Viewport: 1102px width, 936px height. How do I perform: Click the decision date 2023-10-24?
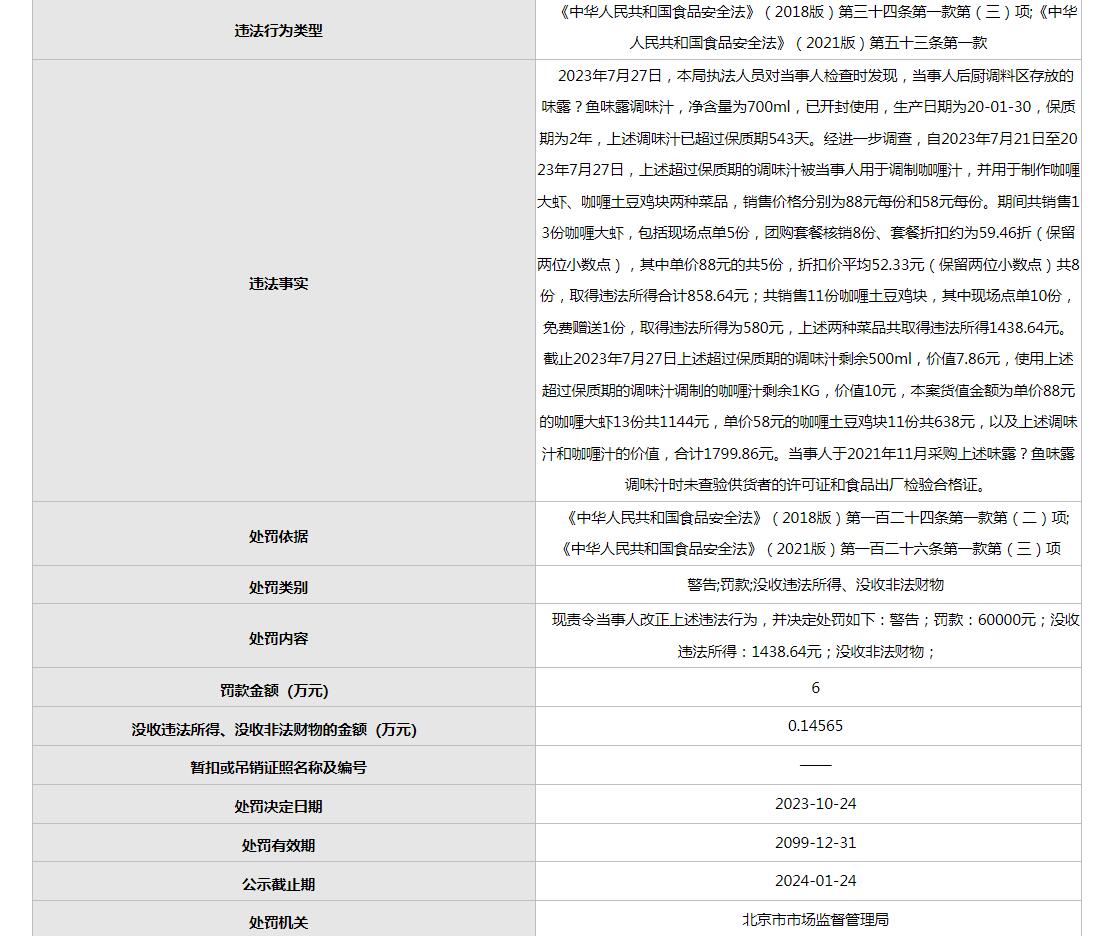click(815, 804)
